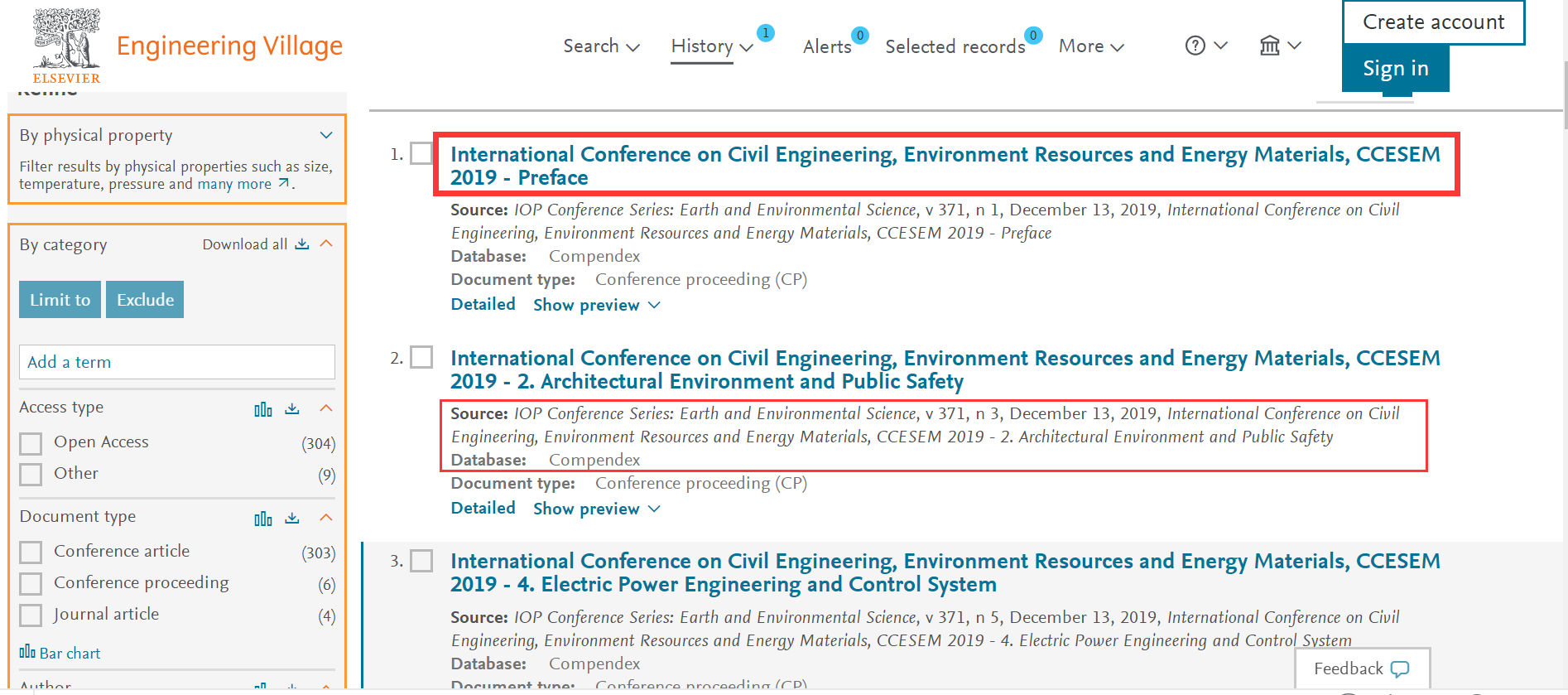This screenshot has width=1568, height=695.
Task: Click the Journal article count (4)
Action: [327, 616]
